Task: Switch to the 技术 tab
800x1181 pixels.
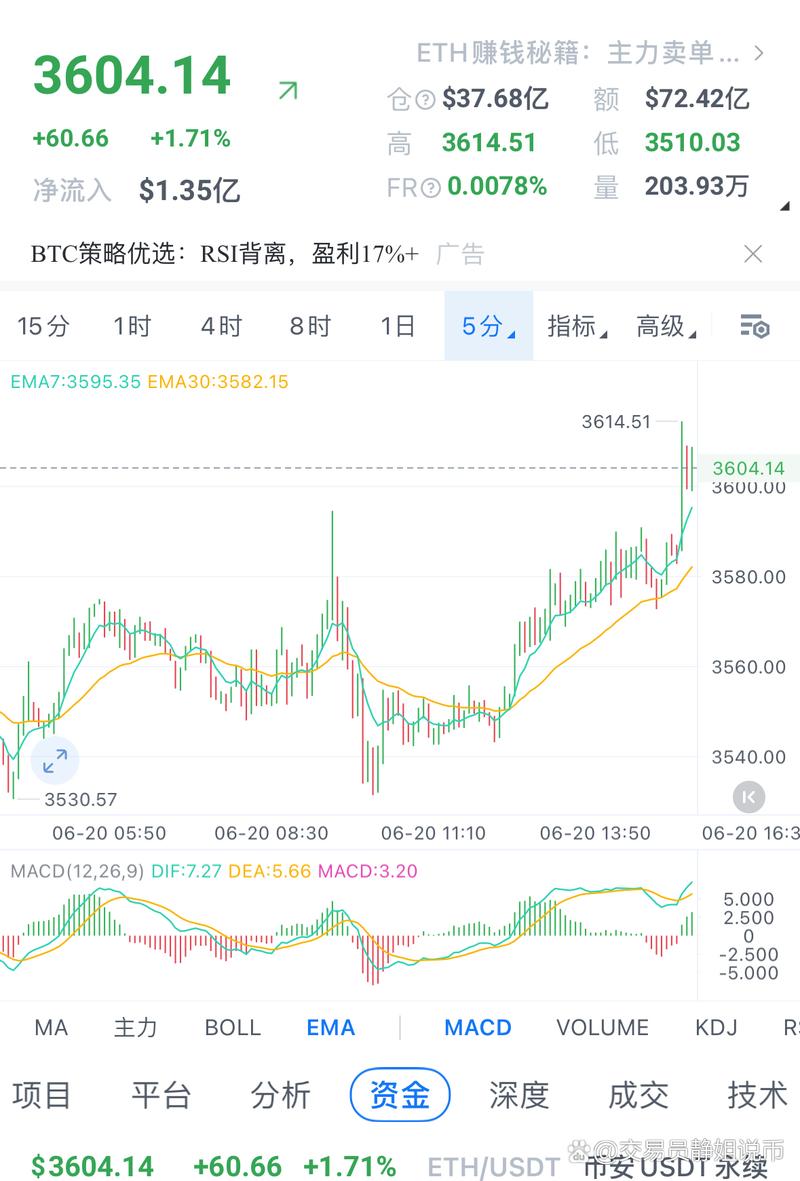Action: coord(757,1094)
